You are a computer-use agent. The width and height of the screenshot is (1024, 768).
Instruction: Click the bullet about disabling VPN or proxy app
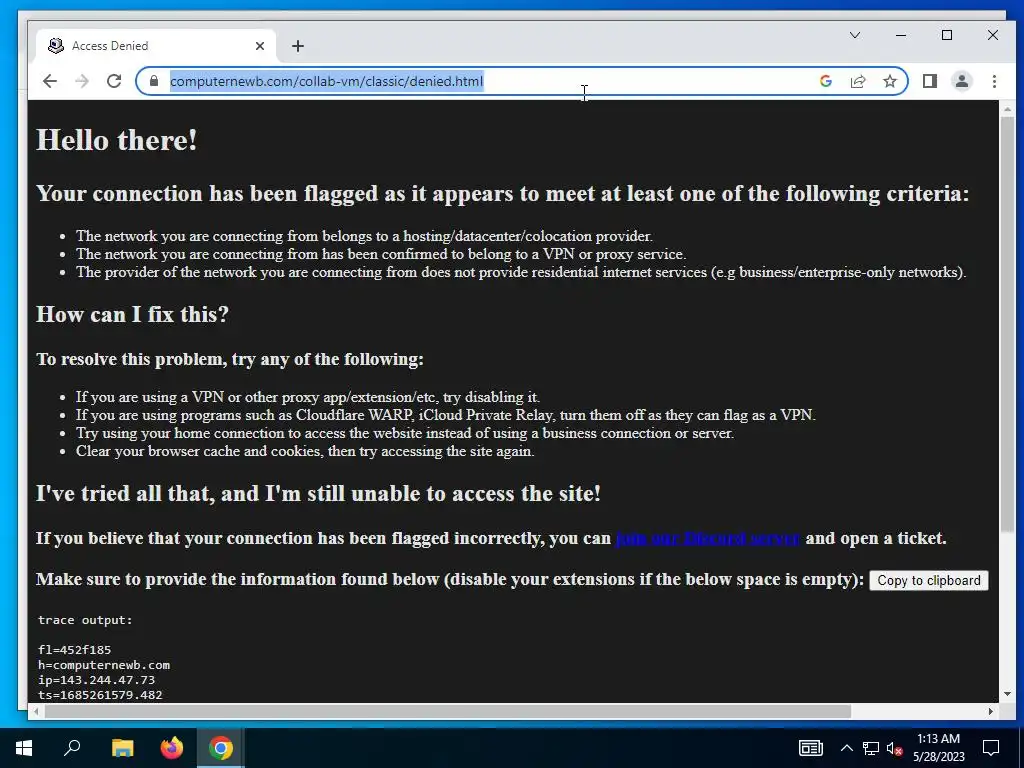tap(308, 397)
